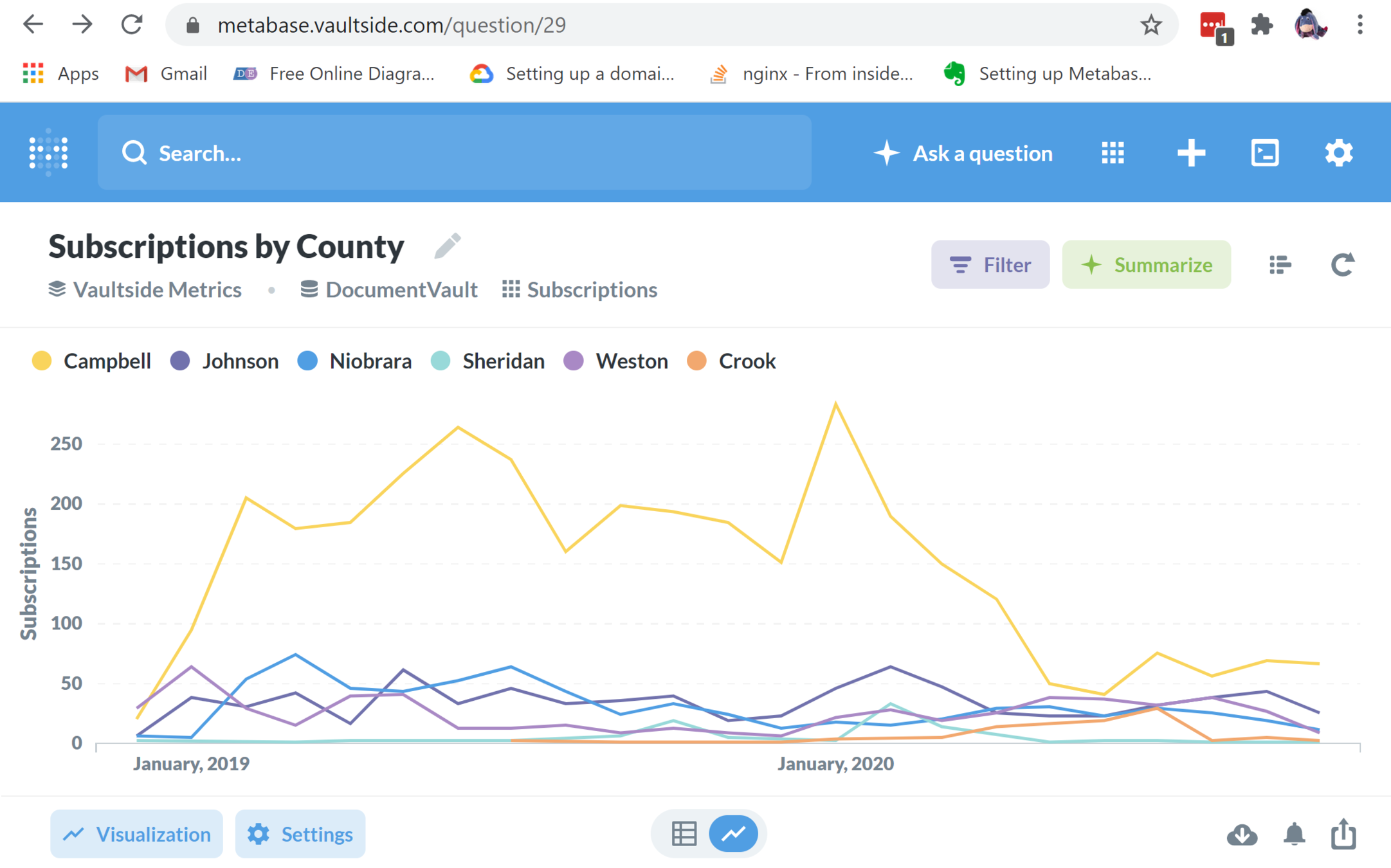Switch to table view toggle
1391x868 pixels.
[684, 834]
